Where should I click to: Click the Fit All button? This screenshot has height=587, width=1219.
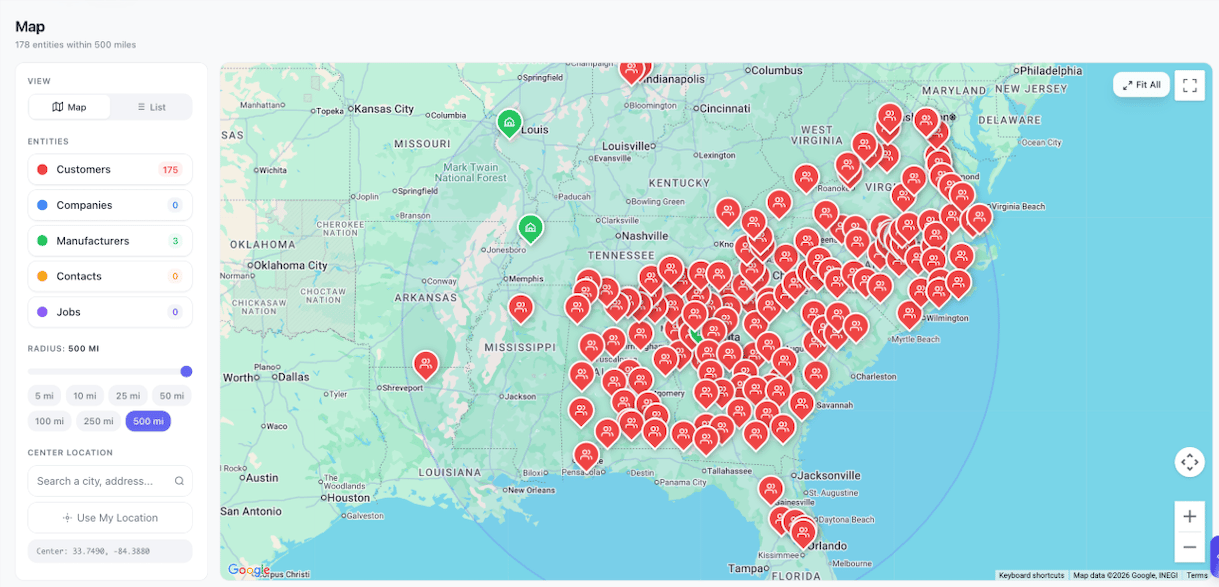point(1140,84)
